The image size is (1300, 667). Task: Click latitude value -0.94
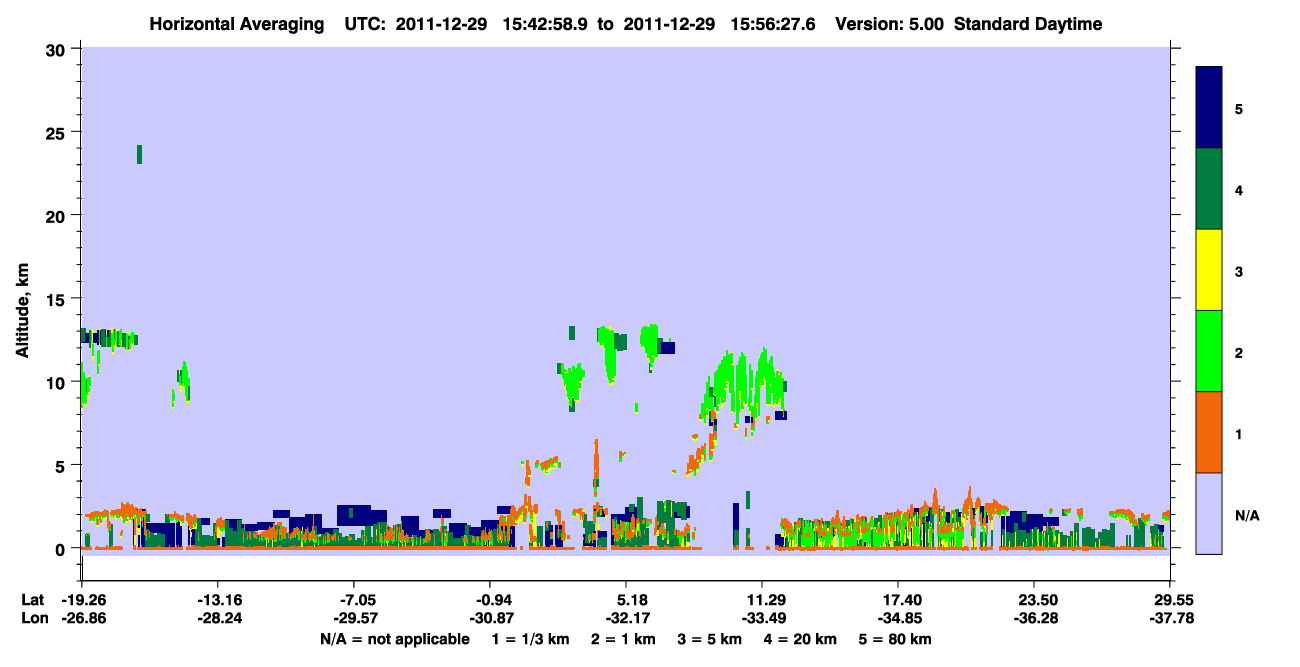pos(490,600)
